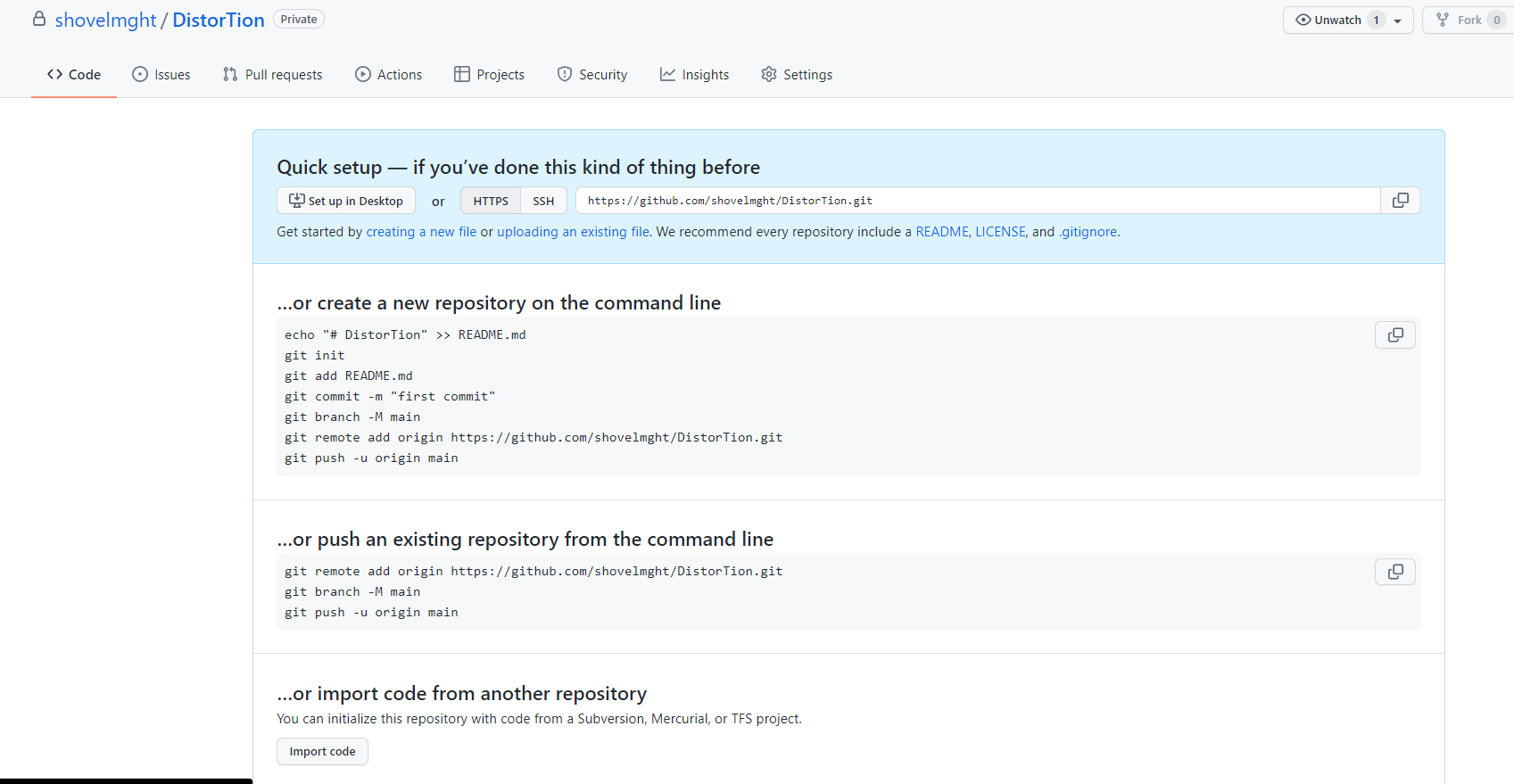Click the fork count badge
Image resolution: width=1514 pixels, height=784 pixels.
pos(1496,21)
